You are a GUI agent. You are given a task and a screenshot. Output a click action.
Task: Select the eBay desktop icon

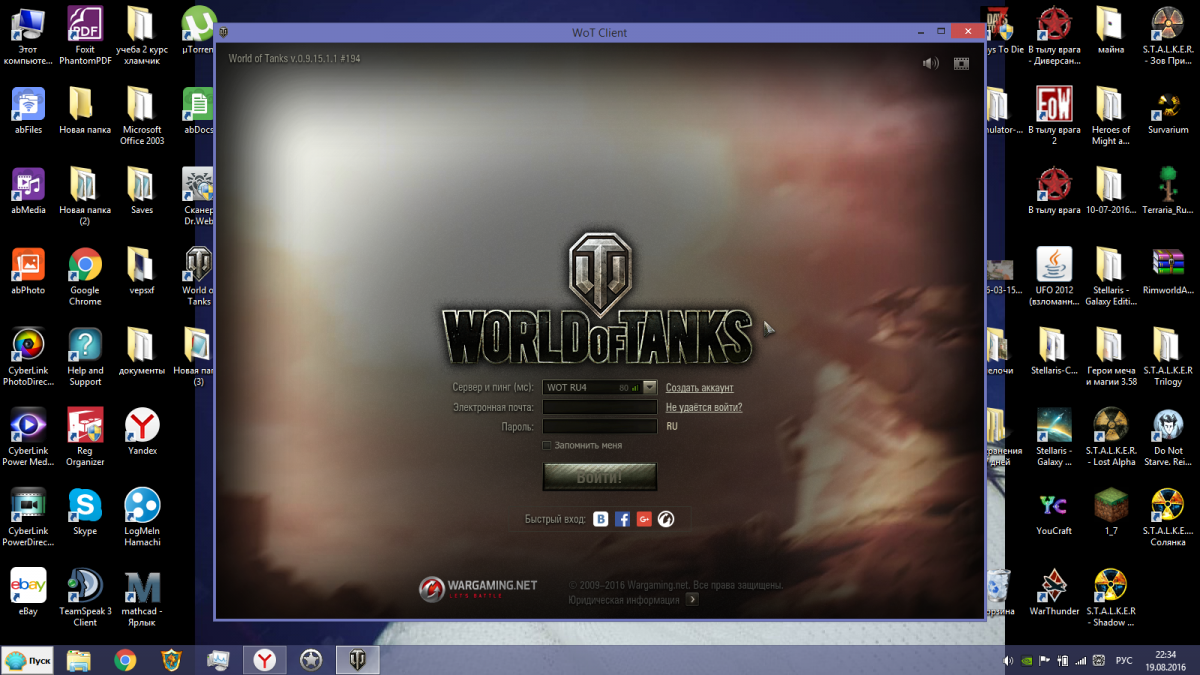[x=28, y=591]
